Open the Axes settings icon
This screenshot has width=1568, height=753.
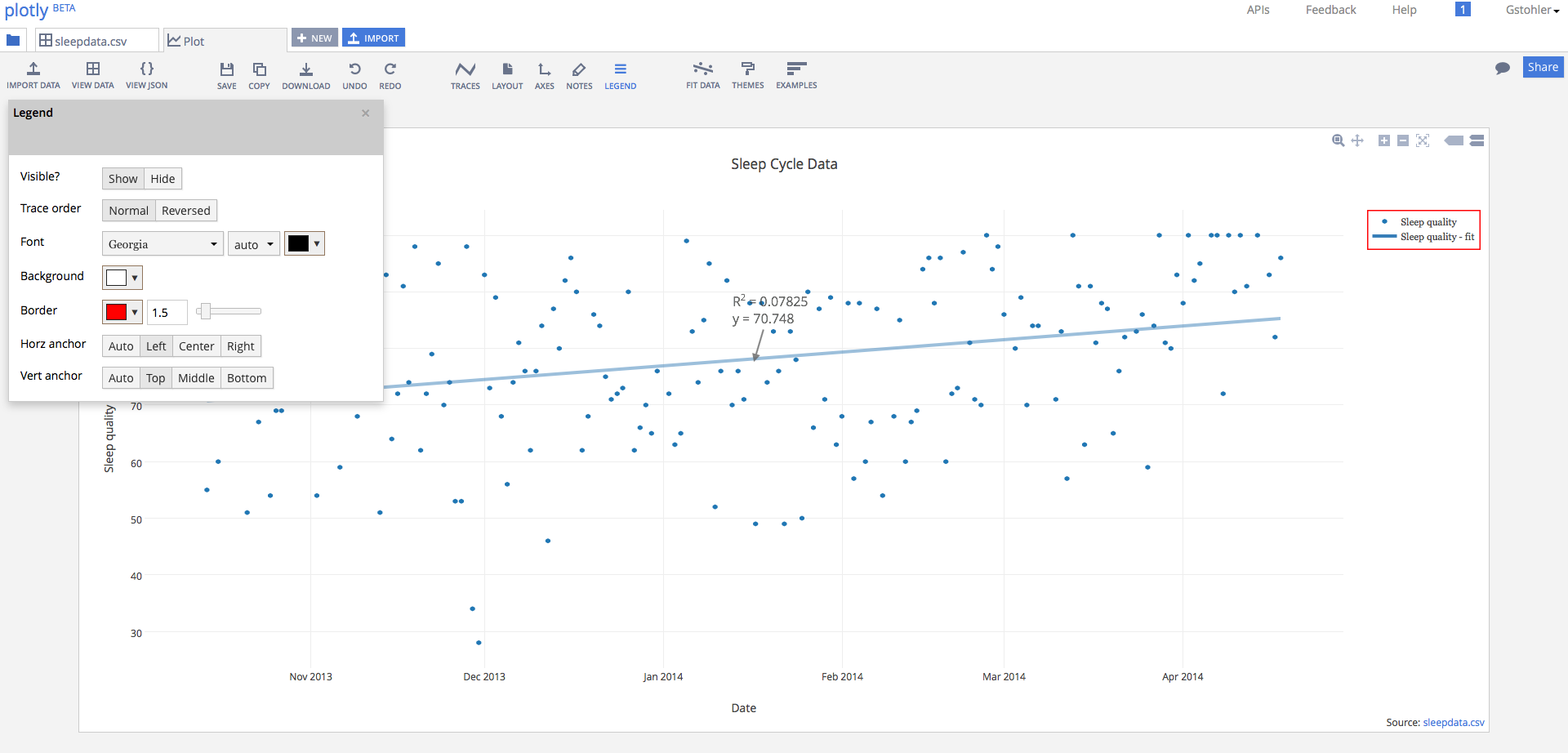pos(543,75)
